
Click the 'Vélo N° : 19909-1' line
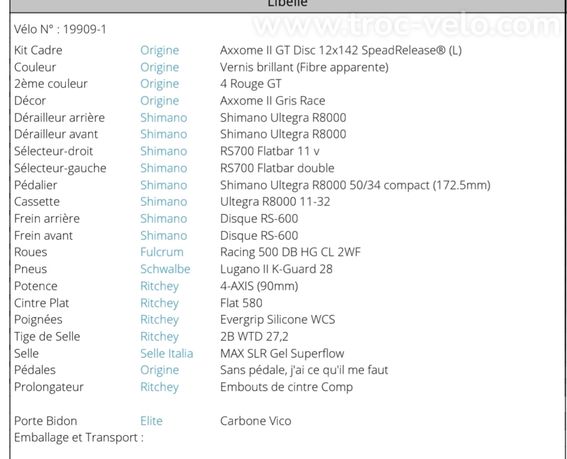pyautogui.click(x=60, y=29)
